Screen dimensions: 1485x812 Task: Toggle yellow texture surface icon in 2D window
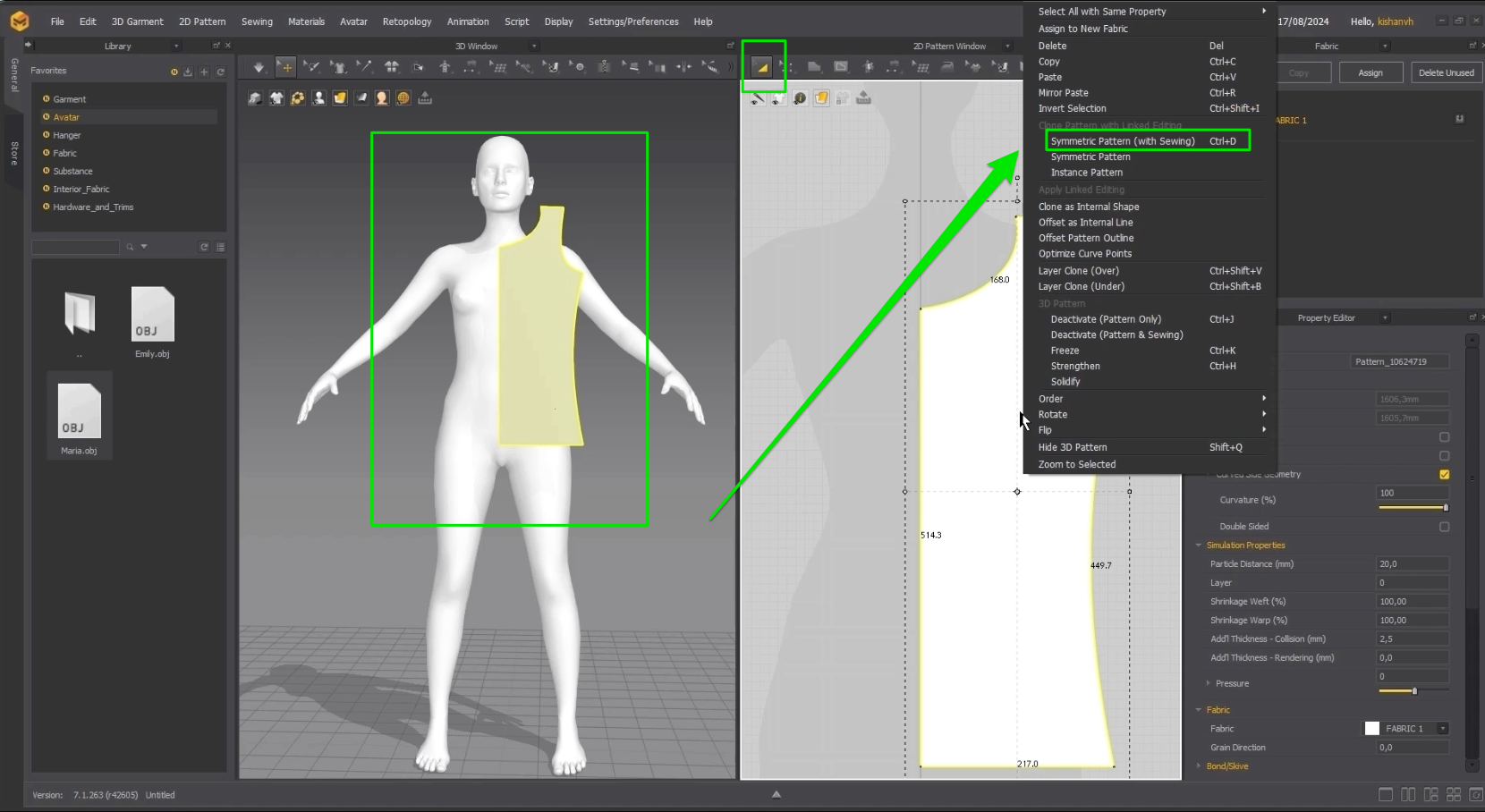[x=821, y=98]
